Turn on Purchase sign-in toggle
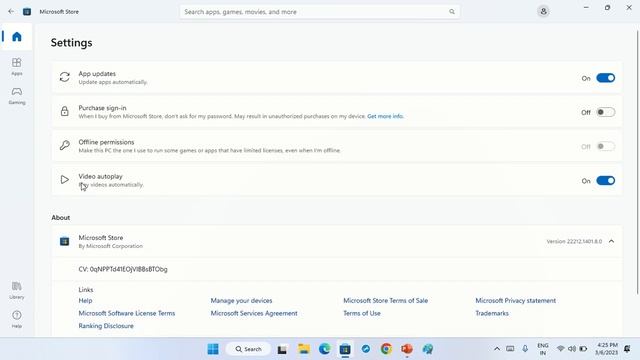This screenshot has height=360, width=640. click(x=605, y=112)
